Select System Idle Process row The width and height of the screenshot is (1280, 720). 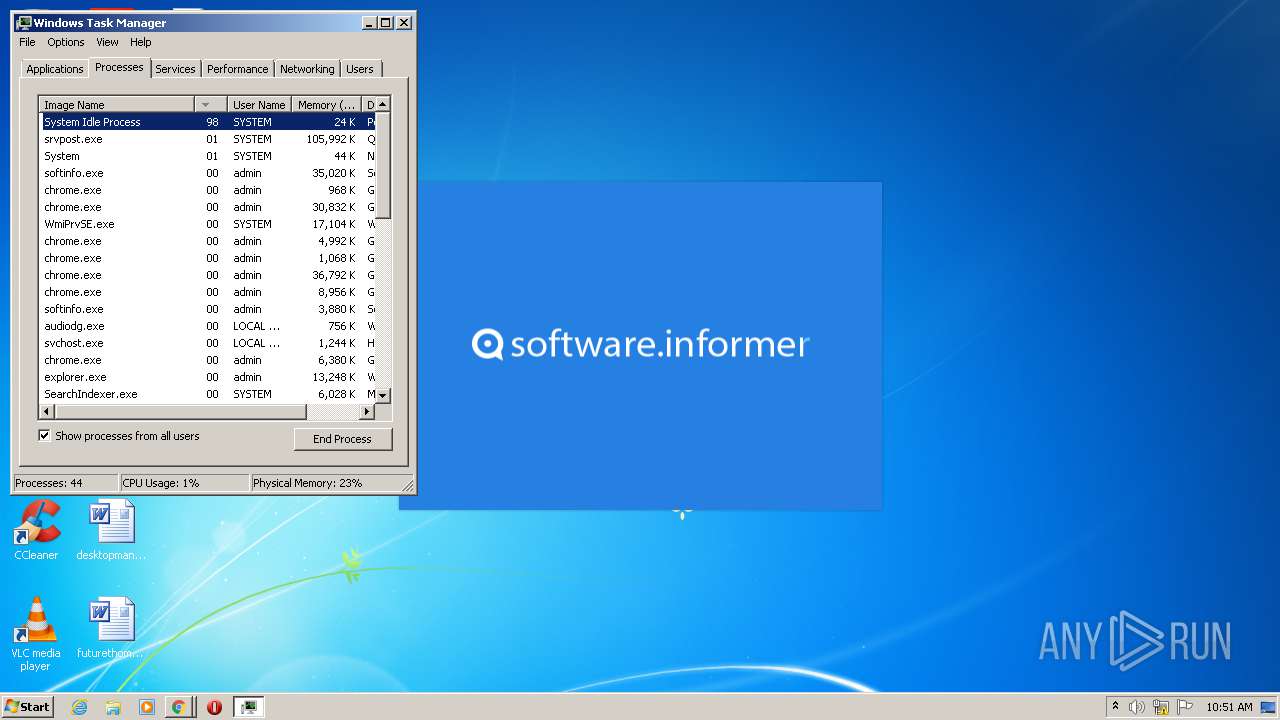(208, 122)
